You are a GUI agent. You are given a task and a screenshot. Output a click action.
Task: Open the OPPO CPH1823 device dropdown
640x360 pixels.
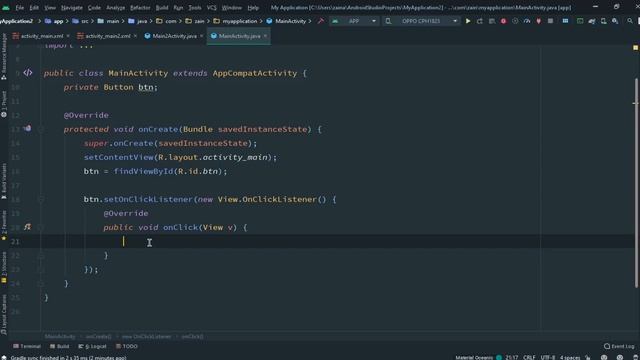coord(421,21)
